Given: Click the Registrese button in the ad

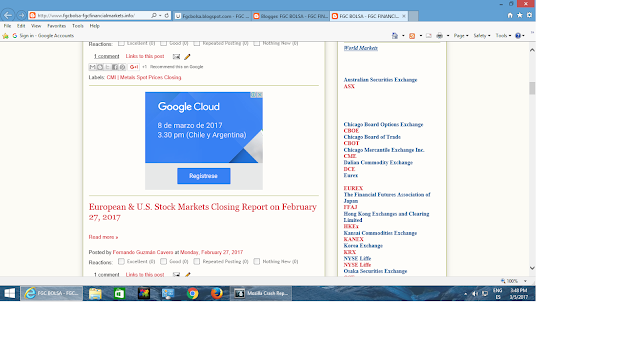Looking at the screenshot, I should pyautogui.click(x=204, y=176).
